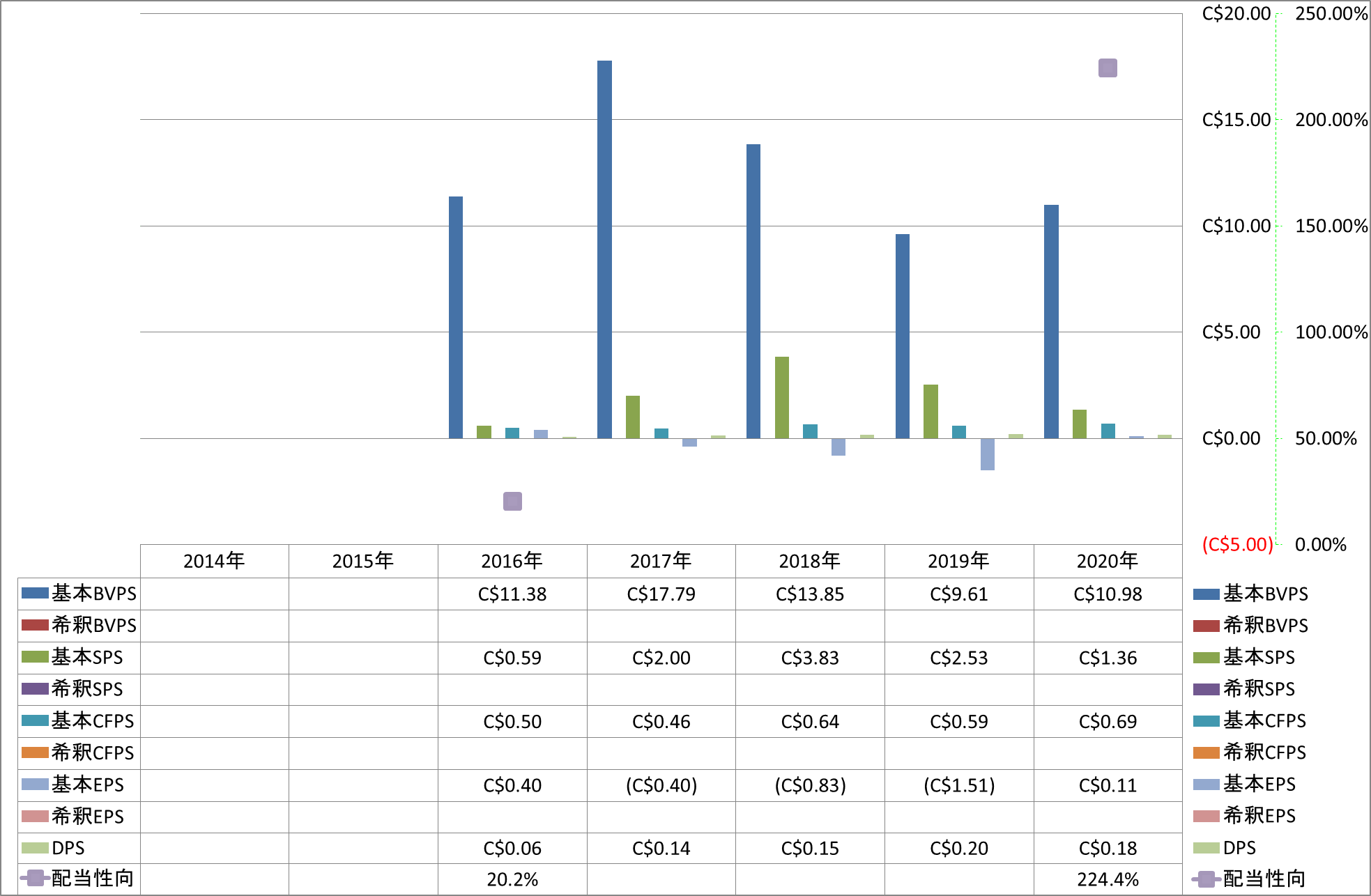Click the 配当性向 marker in the left legend
This screenshot has height=896, width=1371.
click(35, 879)
